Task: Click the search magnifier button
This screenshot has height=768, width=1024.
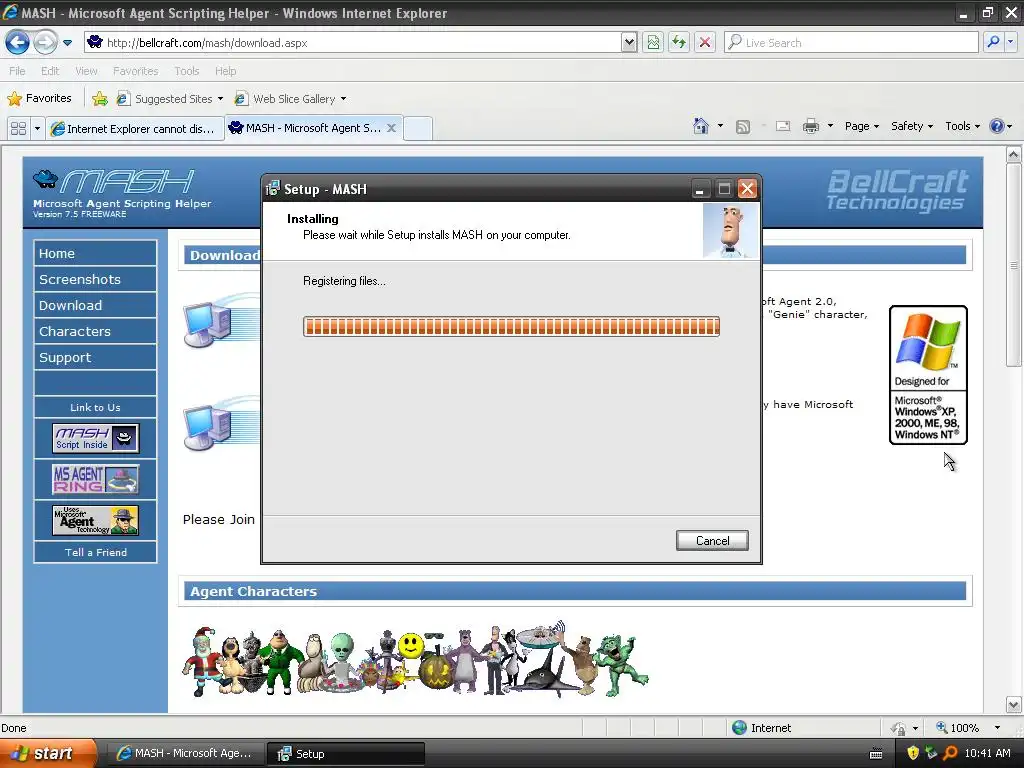Action: click(x=993, y=42)
